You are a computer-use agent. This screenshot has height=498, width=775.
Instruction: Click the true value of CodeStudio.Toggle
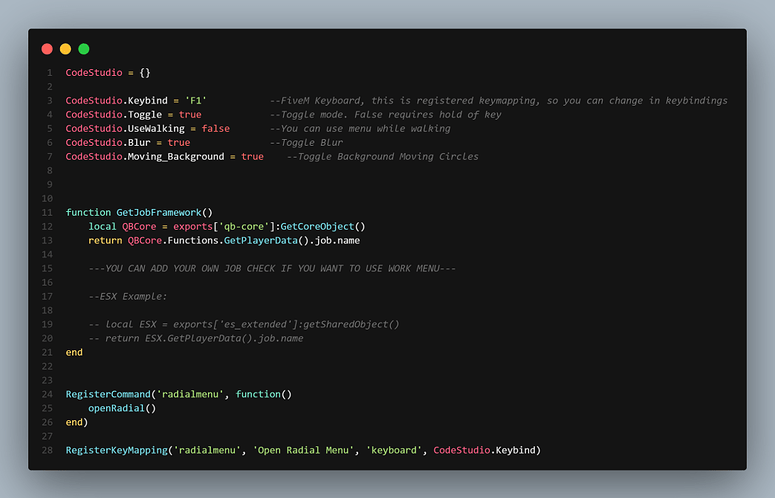(190, 114)
